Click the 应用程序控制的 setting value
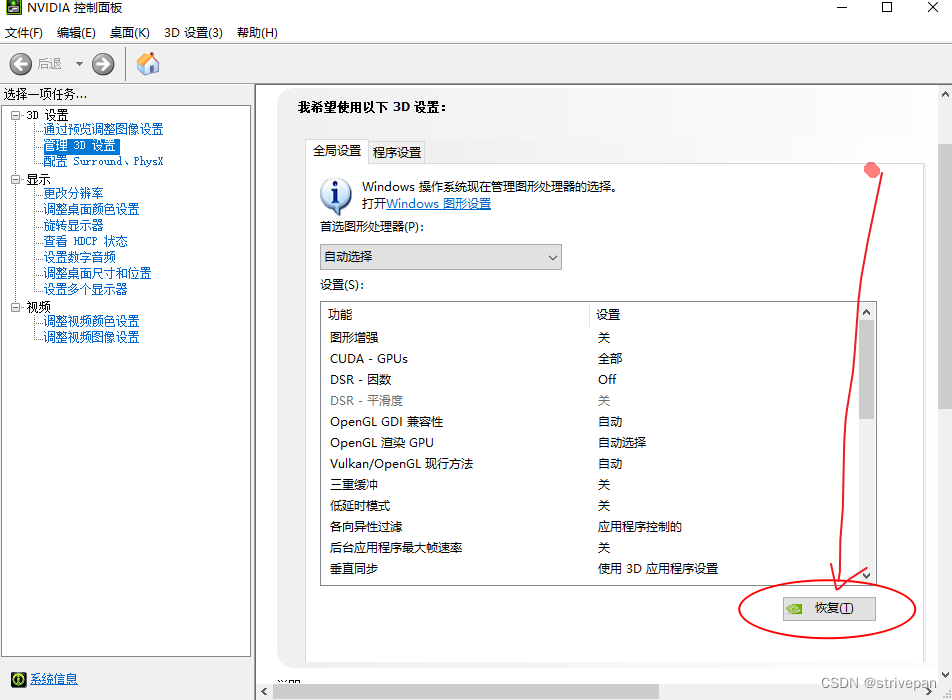Screen dimensions: 952x700 click(640, 527)
